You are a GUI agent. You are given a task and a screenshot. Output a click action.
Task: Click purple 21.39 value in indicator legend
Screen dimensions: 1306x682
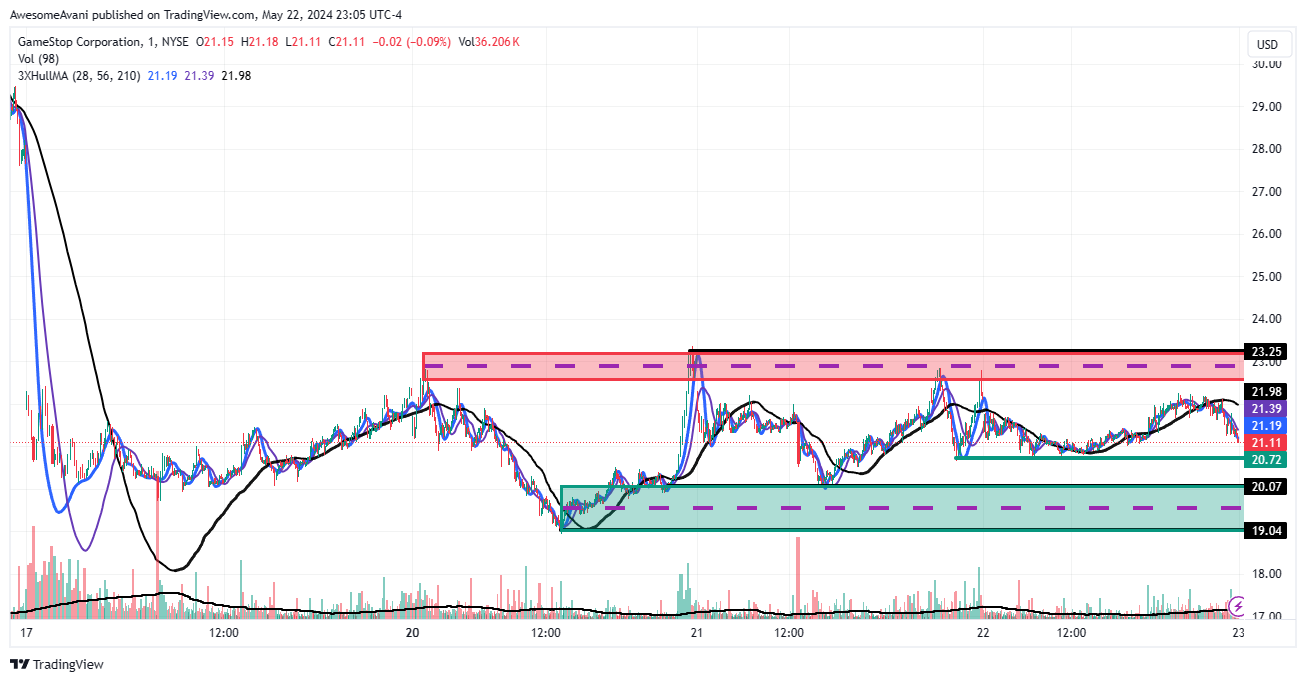pos(200,76)
